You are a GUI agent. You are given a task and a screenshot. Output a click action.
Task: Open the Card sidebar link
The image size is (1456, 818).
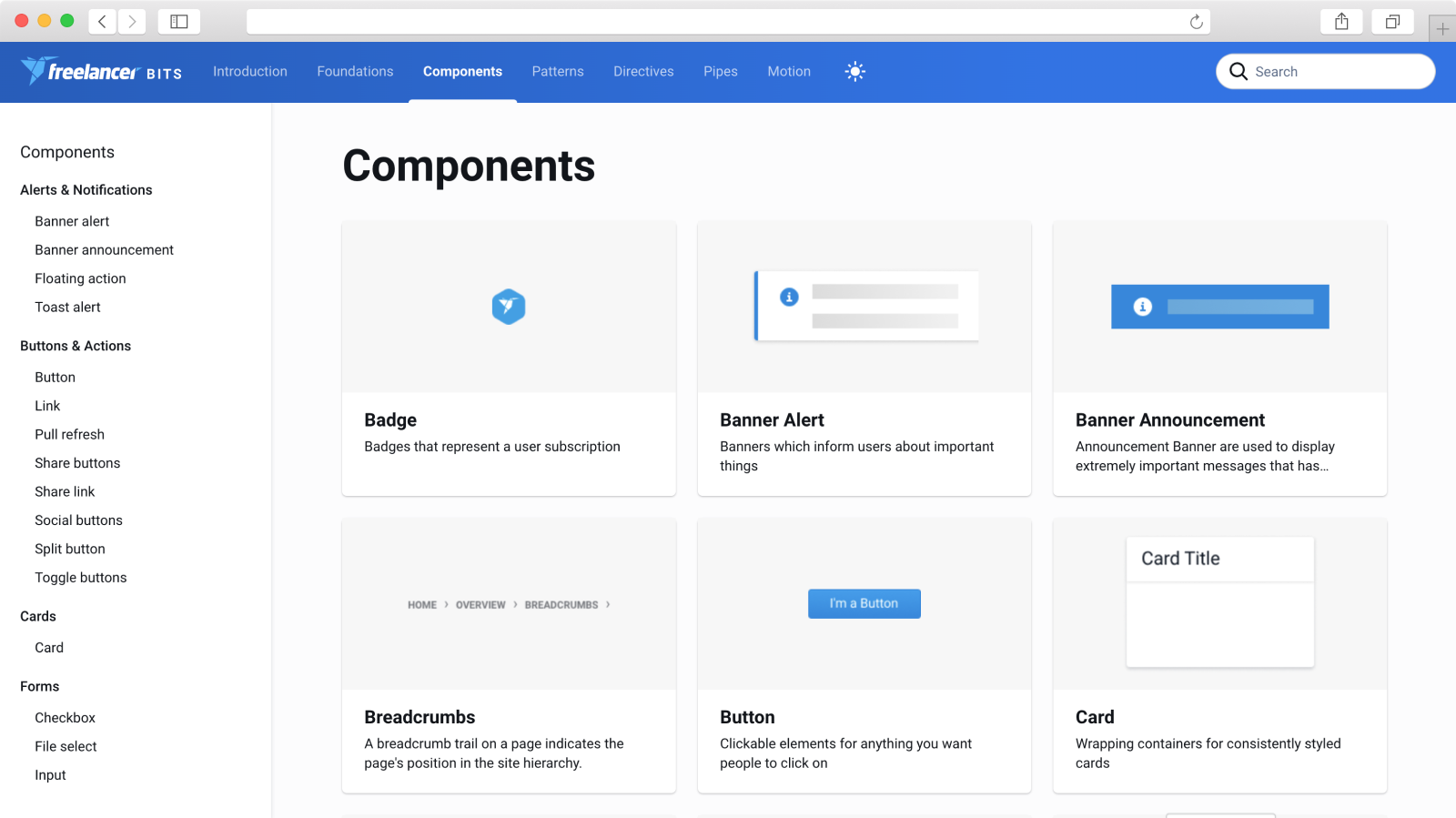(49, 648)
